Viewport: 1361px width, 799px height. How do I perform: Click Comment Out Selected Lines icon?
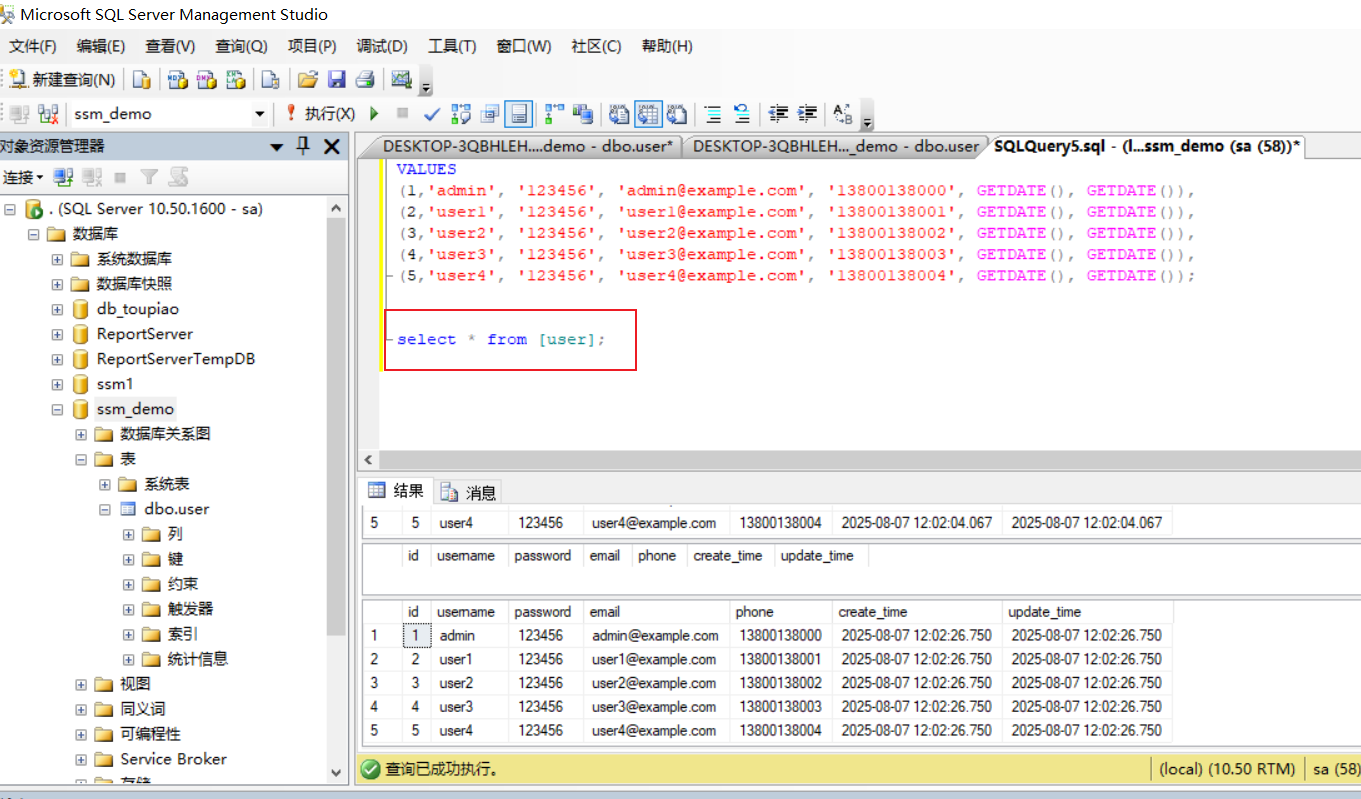click(713, 114)
